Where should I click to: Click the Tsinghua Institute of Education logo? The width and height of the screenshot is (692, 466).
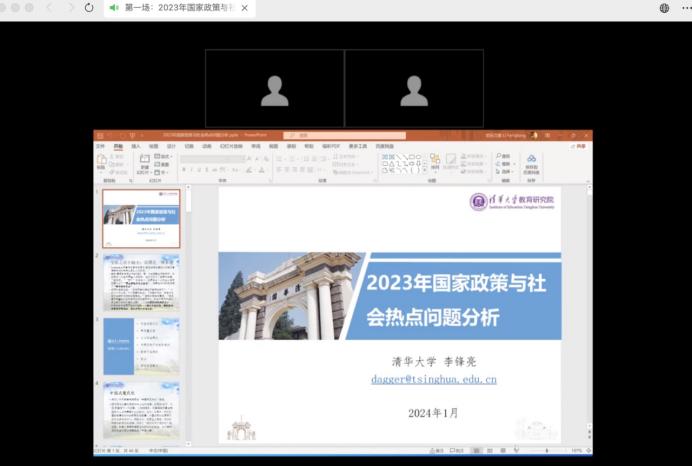pos(512,202)
